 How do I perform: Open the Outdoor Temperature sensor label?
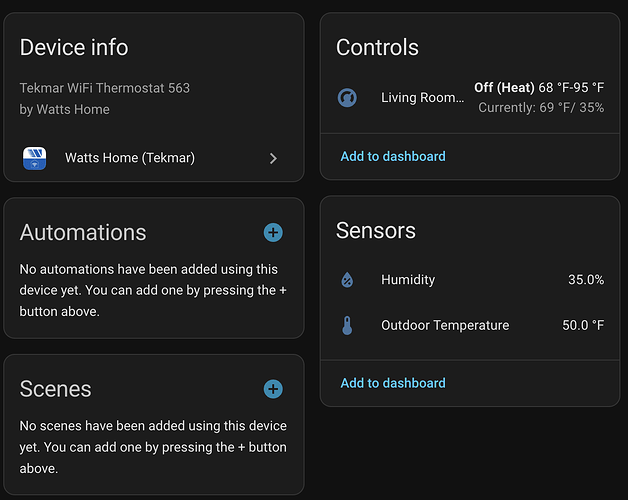(x=445, y=325)
